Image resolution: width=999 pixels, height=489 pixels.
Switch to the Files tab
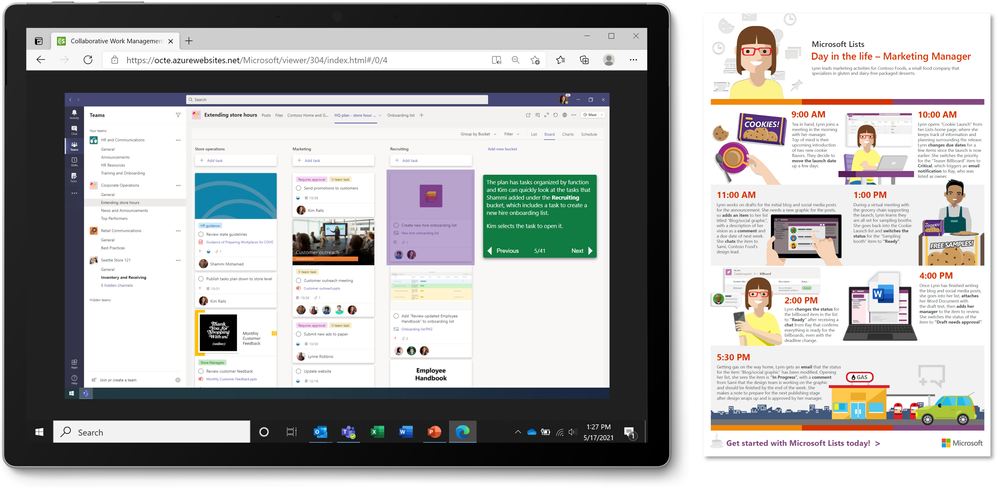279,115
